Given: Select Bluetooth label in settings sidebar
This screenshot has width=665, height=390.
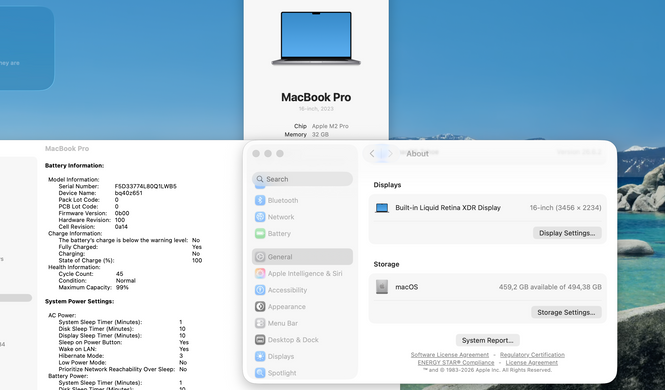Looking at the screenshot, I should tap(283, 200).
